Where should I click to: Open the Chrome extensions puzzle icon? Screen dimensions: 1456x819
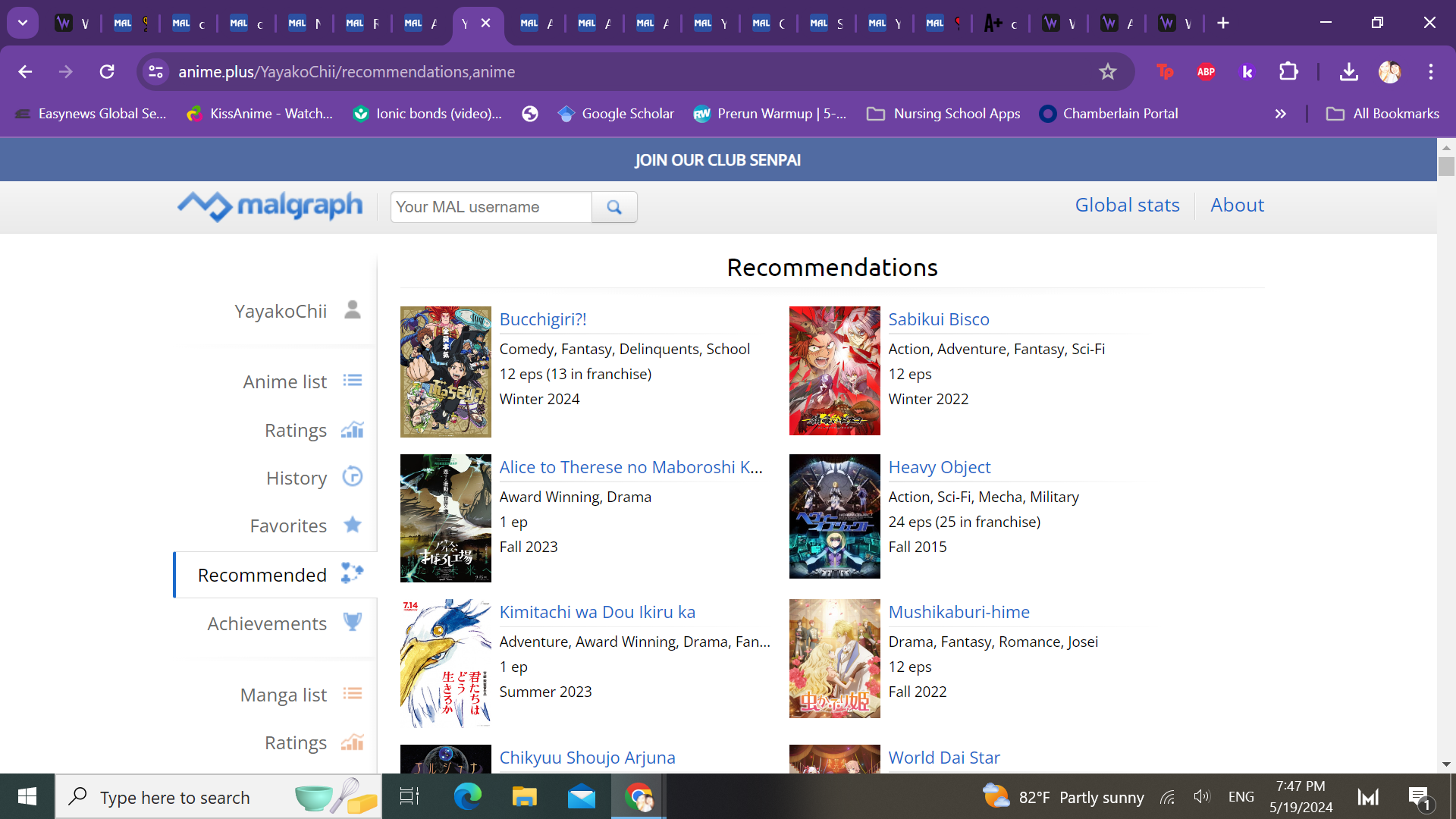click(1288, 72)
